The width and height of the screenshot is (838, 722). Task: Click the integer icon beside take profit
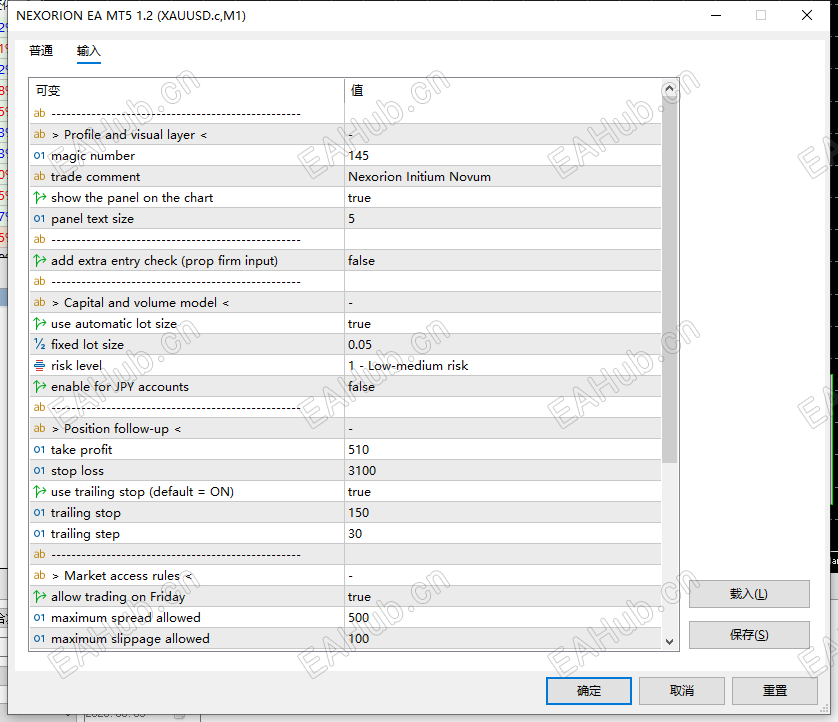pyautogui.click(x=39, y=449)
